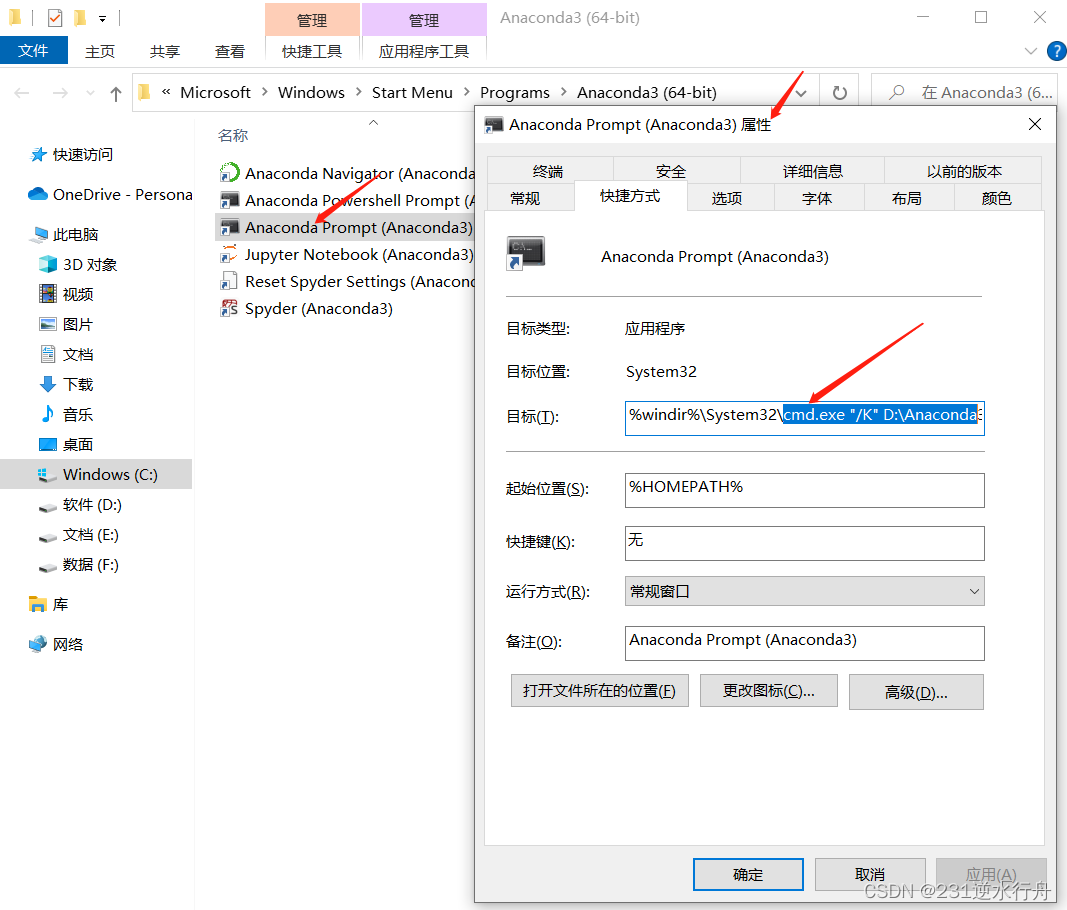This screenshot has height=910, width=1067.
Task: Click 数据 (F:) drive icon
Action: coord(48,566)
